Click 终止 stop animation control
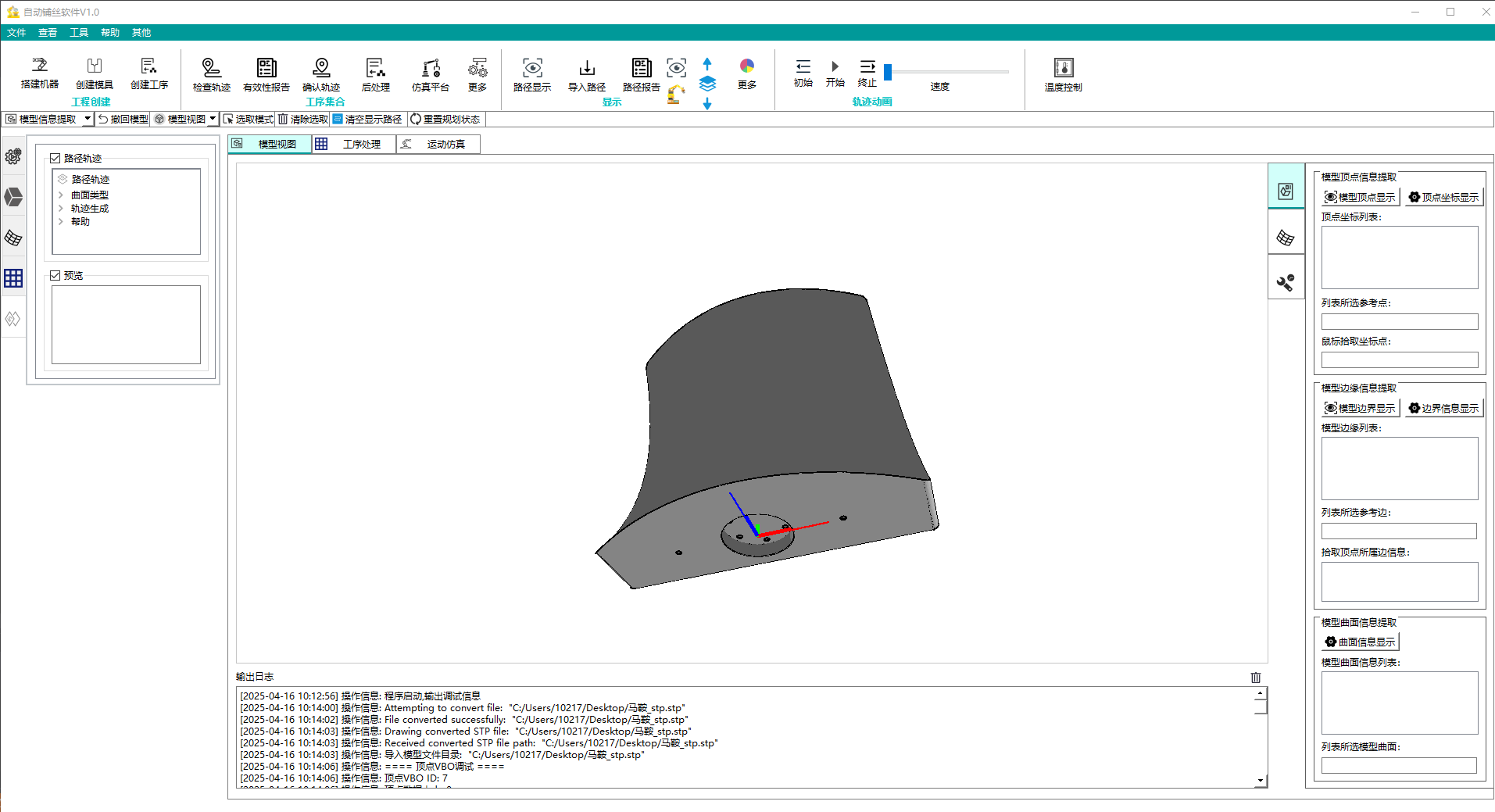This screenshot has width=1495, height=812. [867, 73]
